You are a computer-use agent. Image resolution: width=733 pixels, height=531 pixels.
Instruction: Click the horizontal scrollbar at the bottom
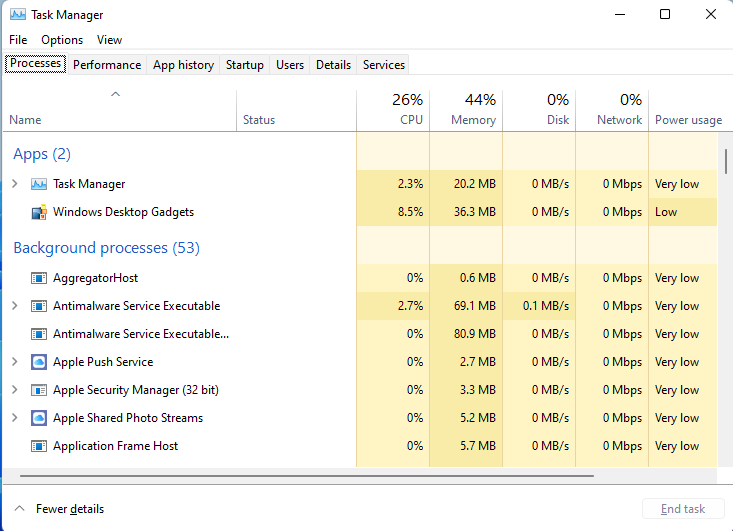pos(300,477)
